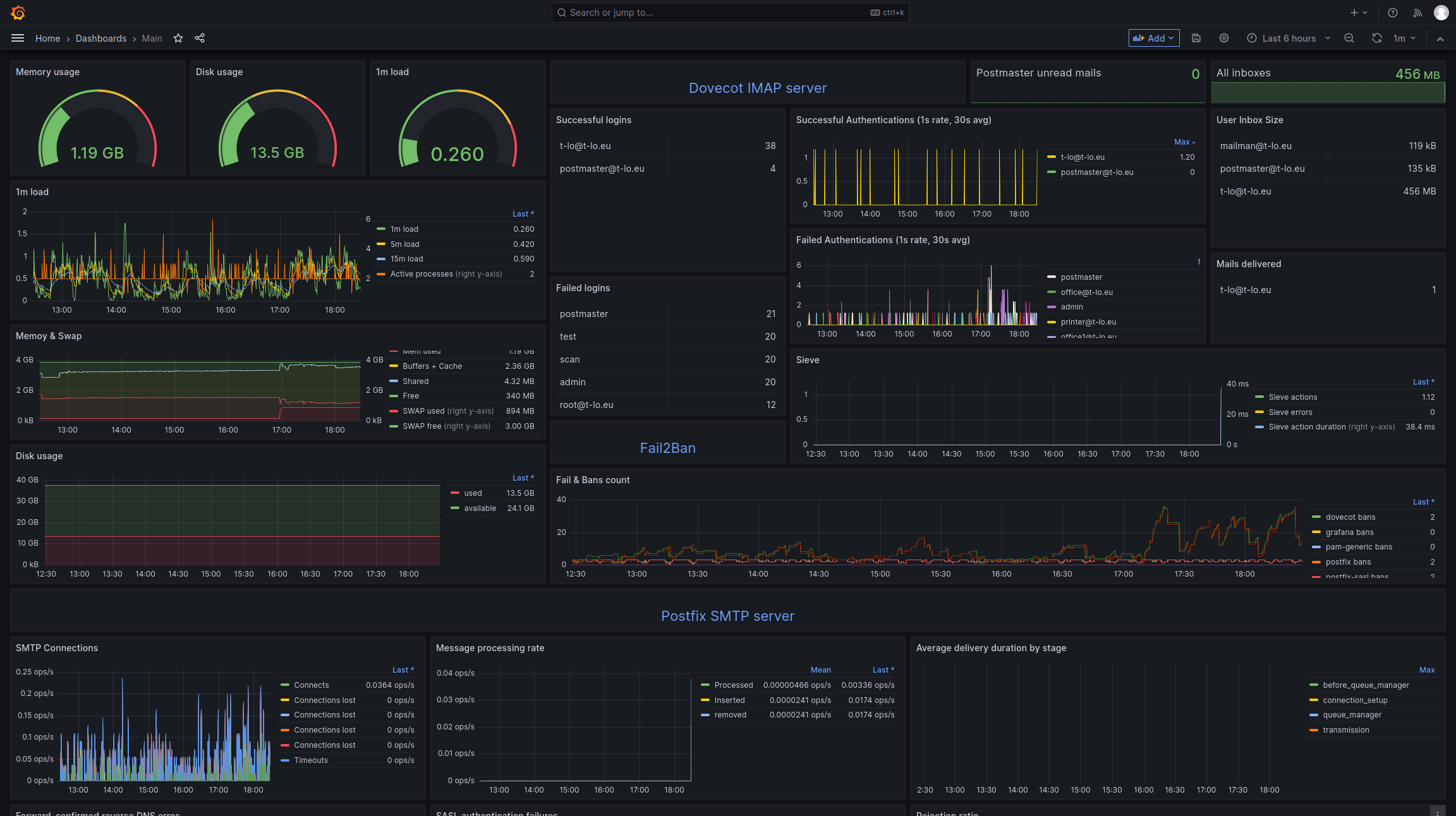Toggle grafana bans series visibility
The width and height of the screenshot is (1456, 816).
coord(1349,532)
